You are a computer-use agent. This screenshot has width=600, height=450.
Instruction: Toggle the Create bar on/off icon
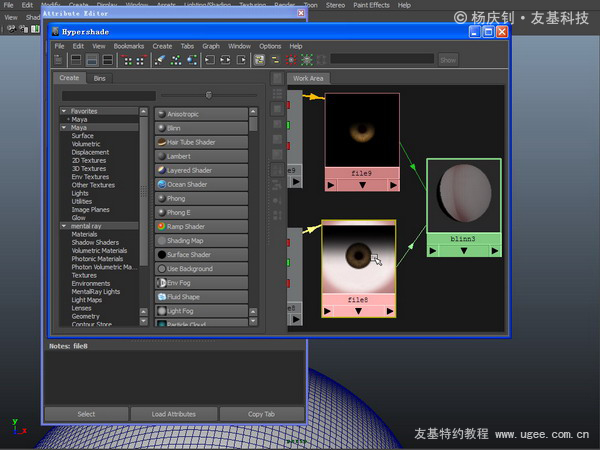click(x=58, y=60)
